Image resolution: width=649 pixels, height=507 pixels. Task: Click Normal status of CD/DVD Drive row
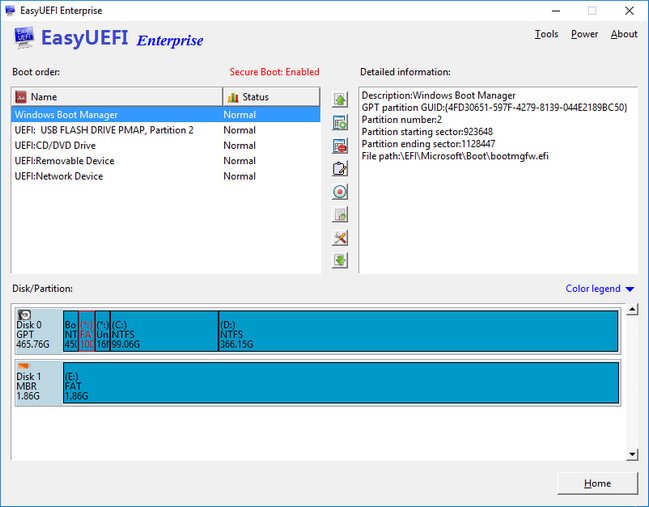coord(239,146)
